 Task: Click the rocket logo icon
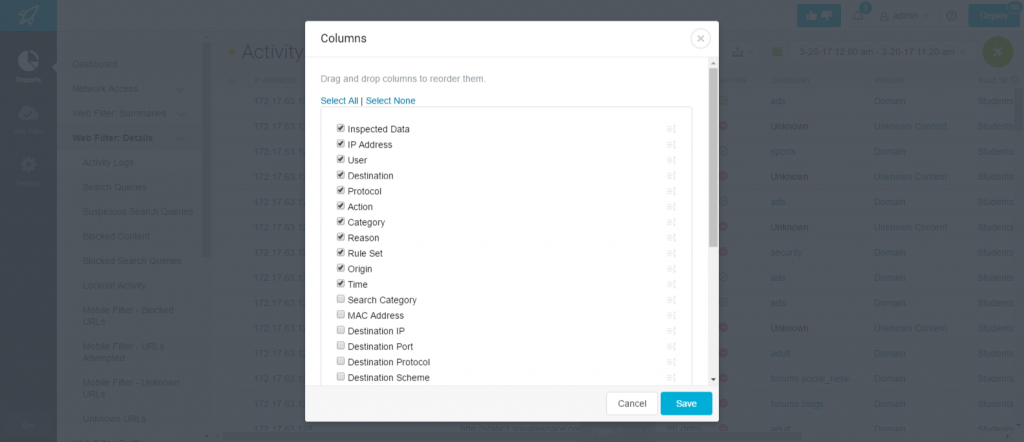pyautogui.click(x=28, y=15)
